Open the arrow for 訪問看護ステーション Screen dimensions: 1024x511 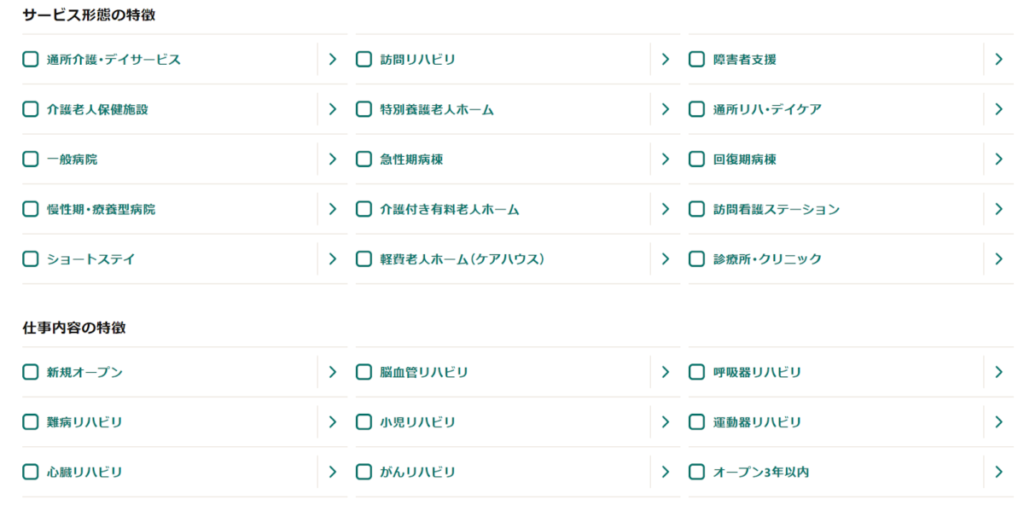tap(999, 209)
